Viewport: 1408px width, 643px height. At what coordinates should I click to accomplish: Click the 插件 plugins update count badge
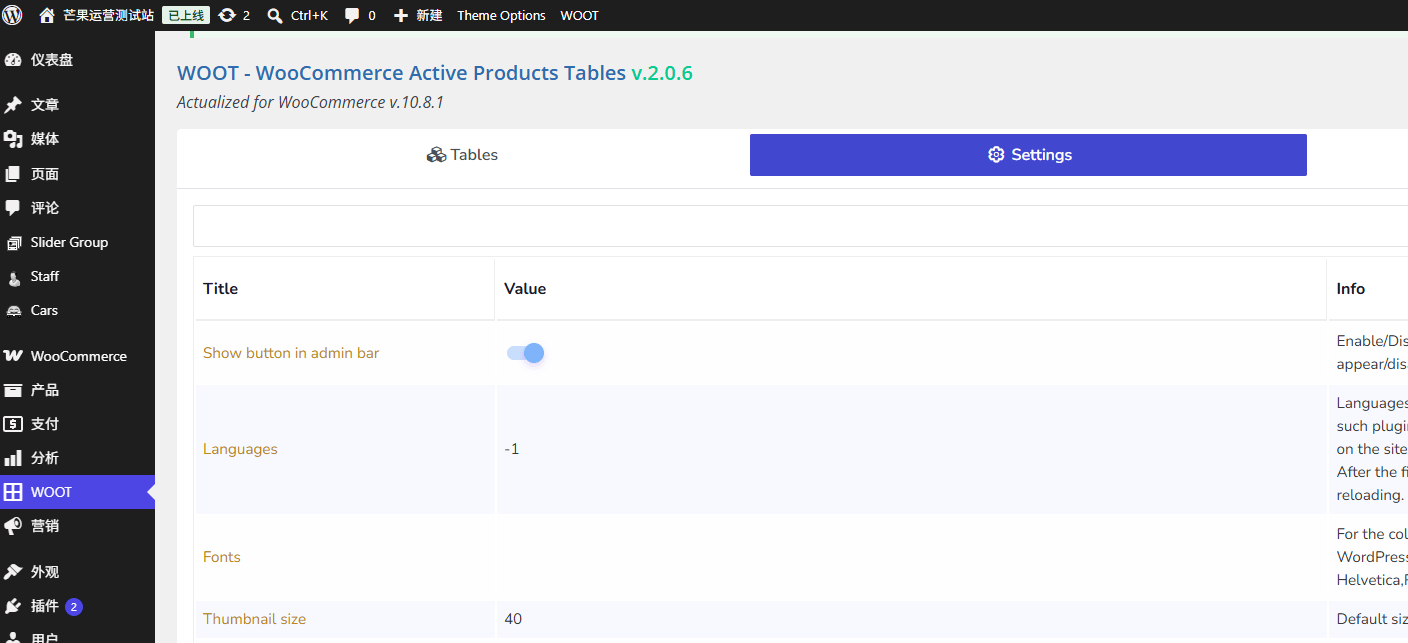[x=74, y=606]
